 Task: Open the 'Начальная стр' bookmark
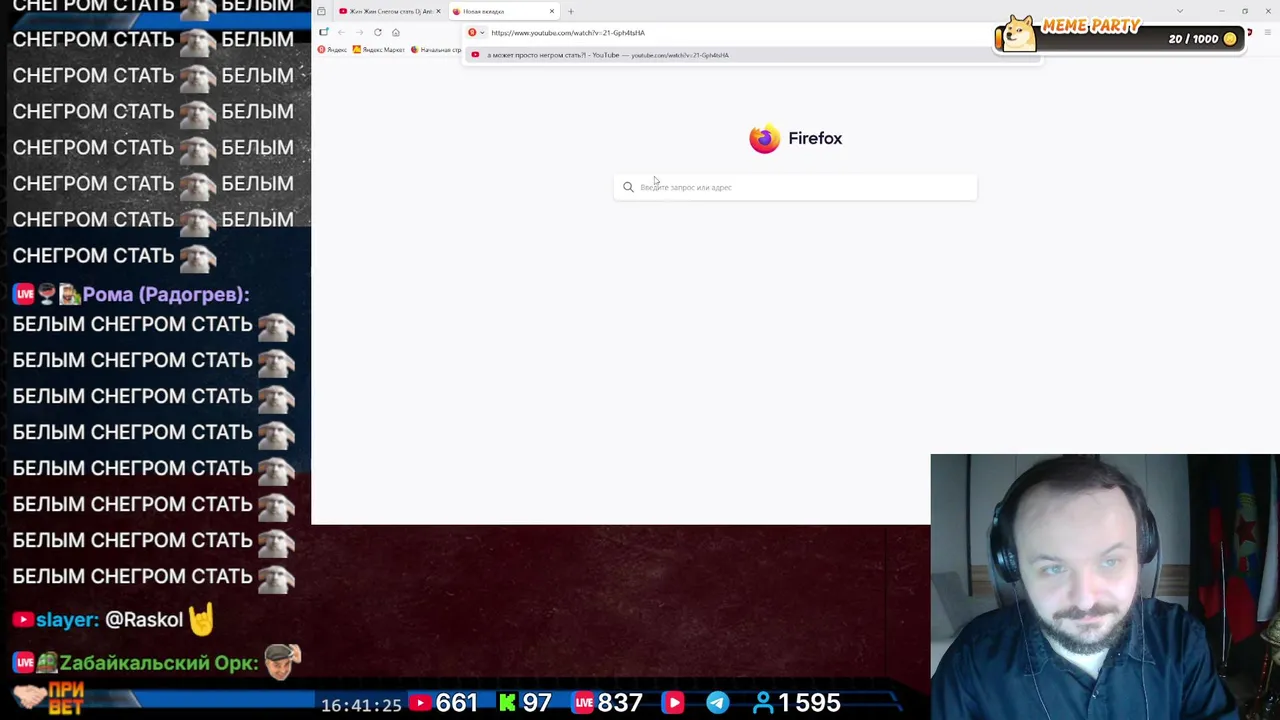[436, 49]
